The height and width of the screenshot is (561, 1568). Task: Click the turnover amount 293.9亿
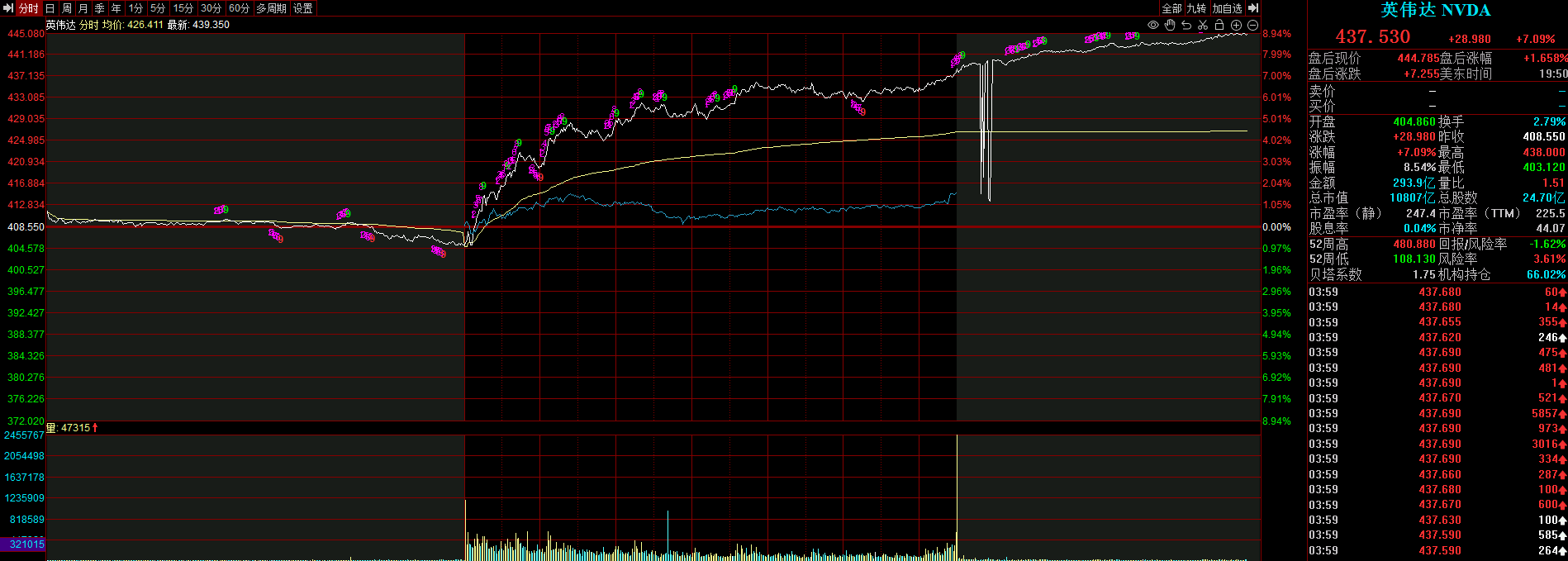point(1414,183)
